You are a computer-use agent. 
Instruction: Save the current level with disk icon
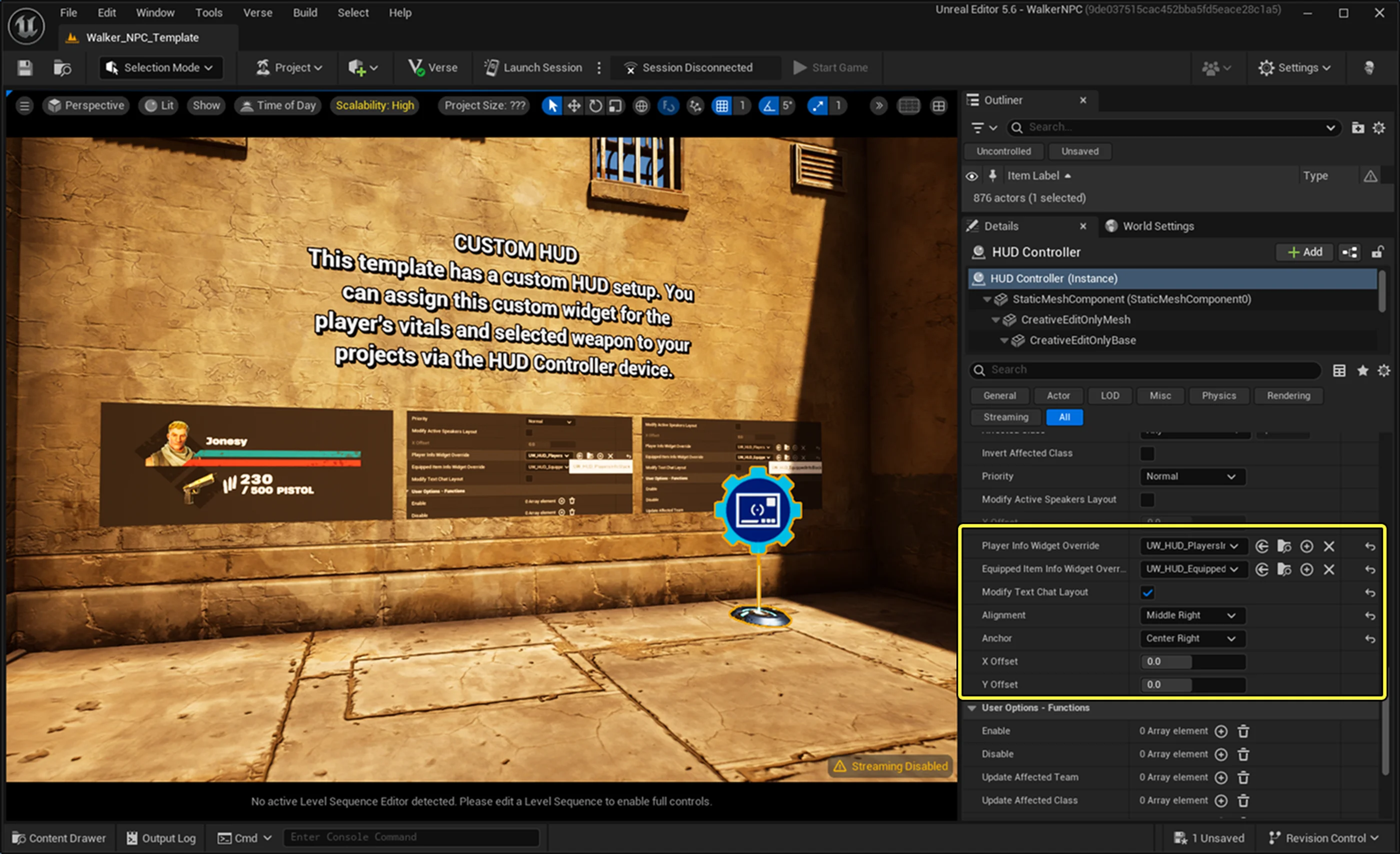(x=24, y=68)
